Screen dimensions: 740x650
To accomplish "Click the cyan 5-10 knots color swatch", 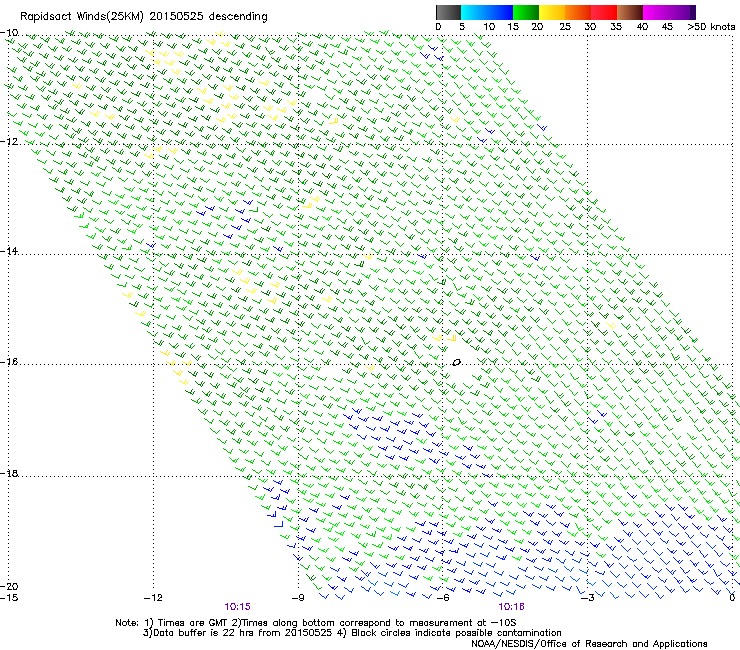I will 473,12.
